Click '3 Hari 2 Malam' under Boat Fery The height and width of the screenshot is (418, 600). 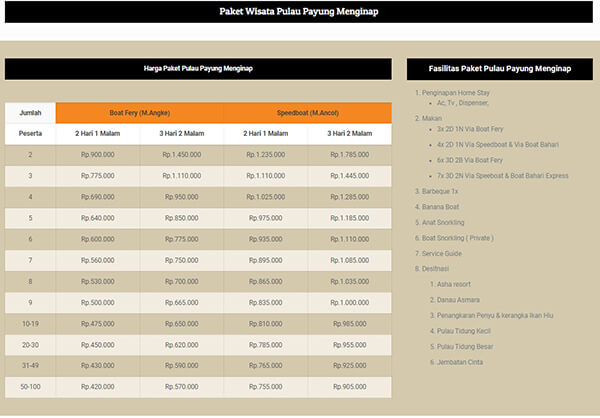tap(182, 134)
